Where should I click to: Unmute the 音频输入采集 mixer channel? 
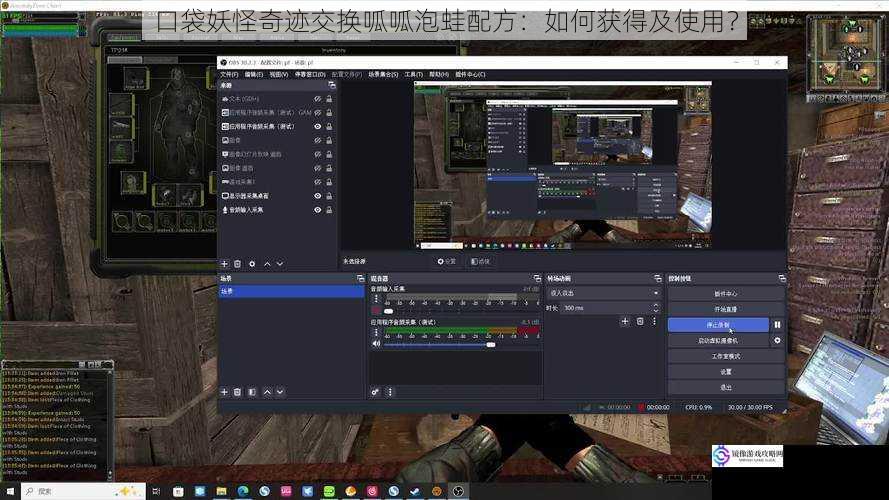point(376,311)
